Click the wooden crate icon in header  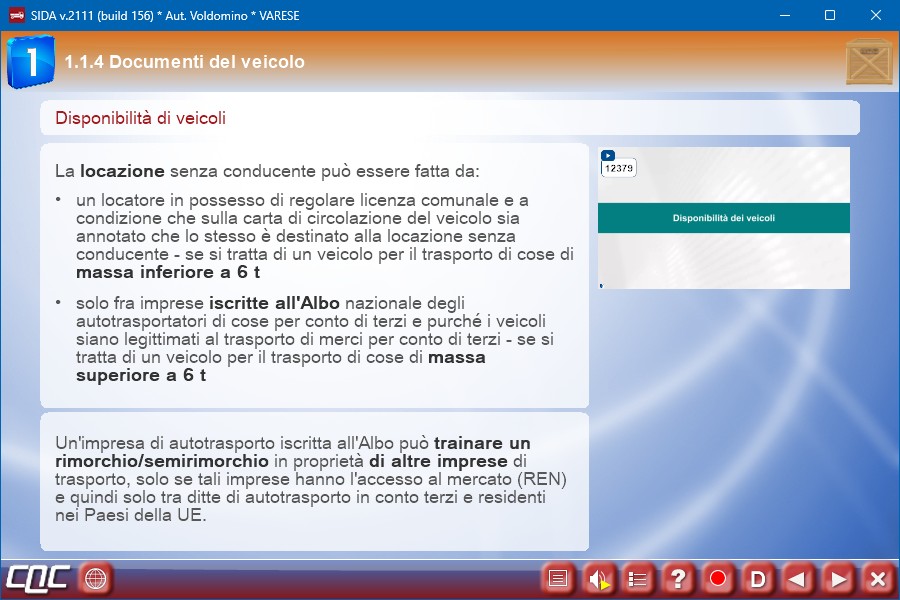pos(868,62)
